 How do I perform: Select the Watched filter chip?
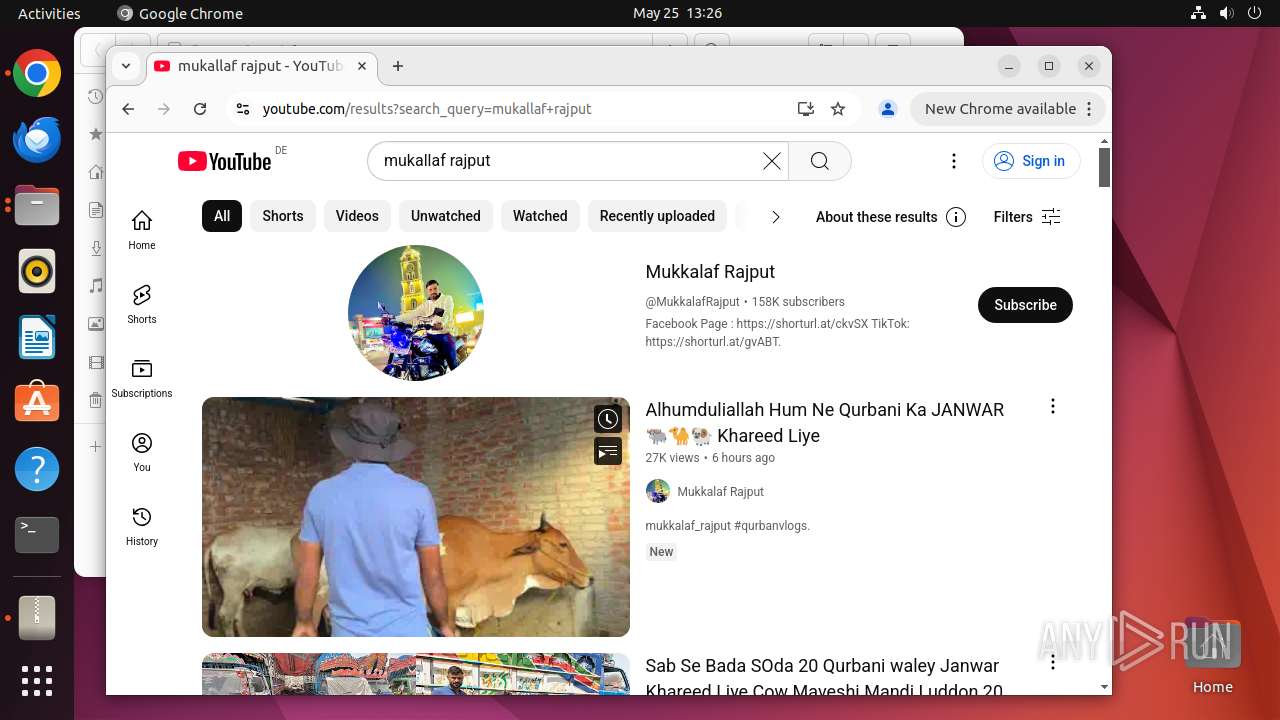[x=540, y=216]
